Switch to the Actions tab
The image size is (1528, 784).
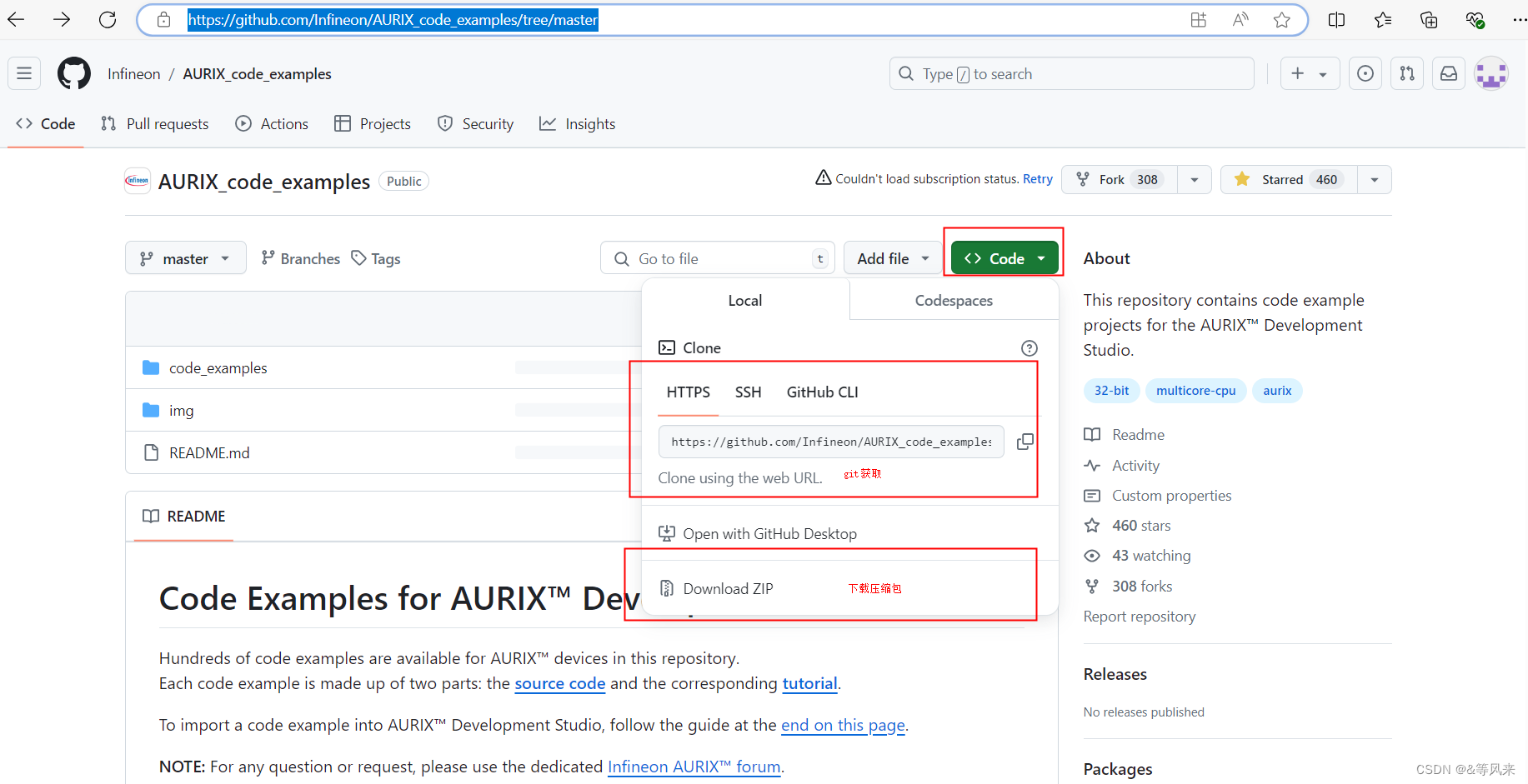point(272,123)
